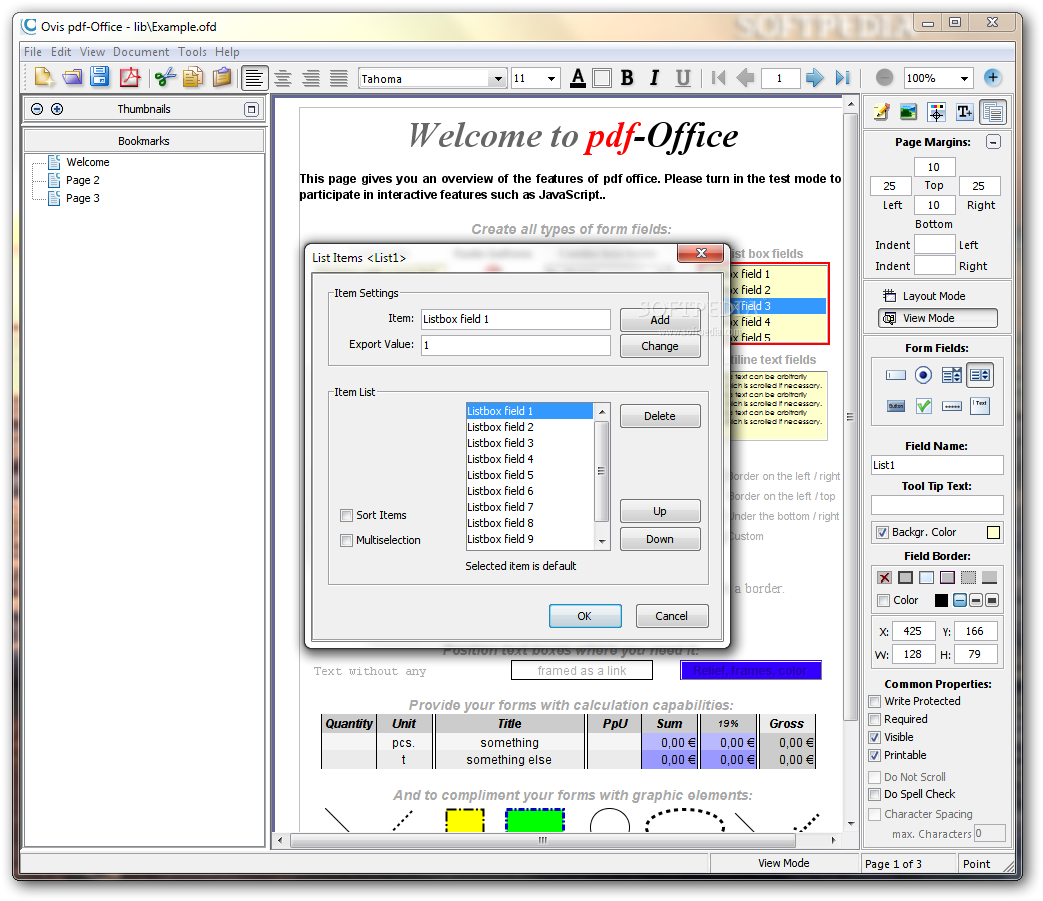
Task: Enable Multiselection checkbox
Action: 346,541
